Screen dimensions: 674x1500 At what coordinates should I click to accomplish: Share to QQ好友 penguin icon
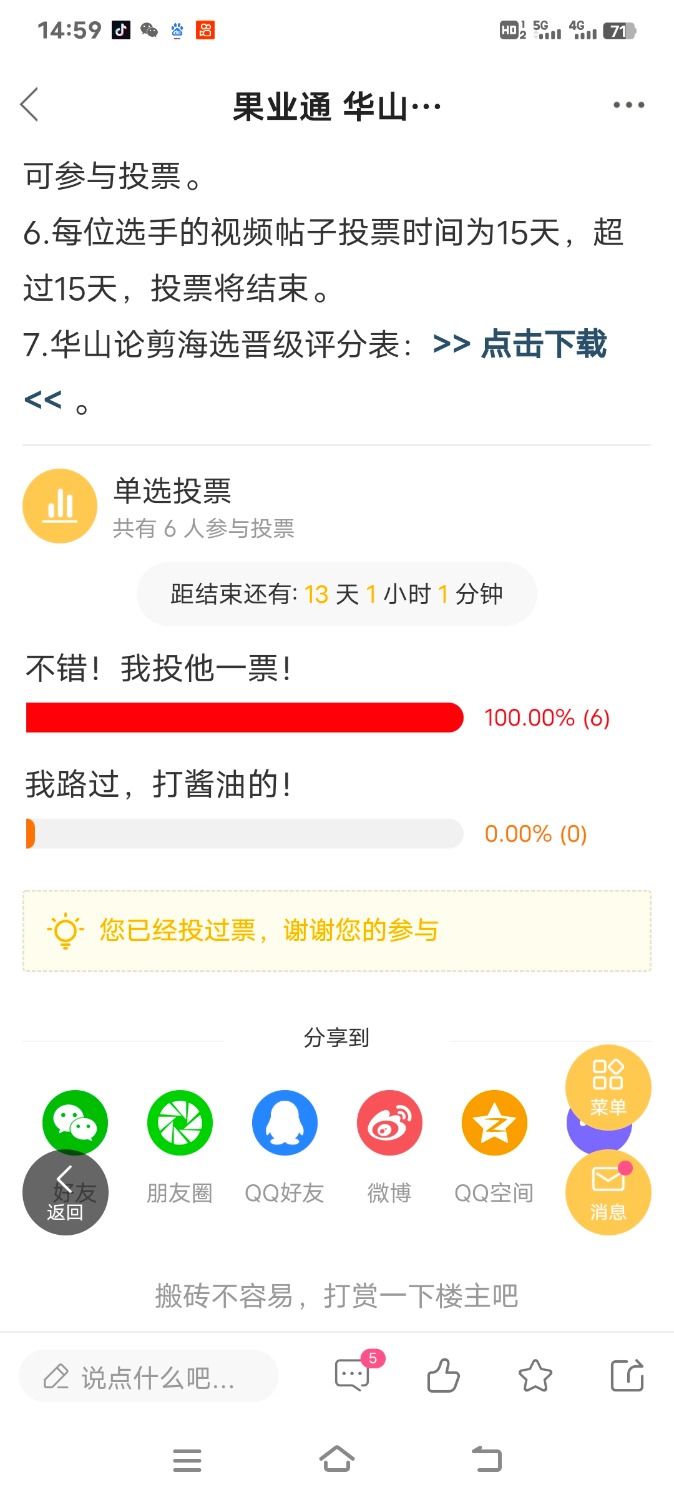coord(285,1122)
